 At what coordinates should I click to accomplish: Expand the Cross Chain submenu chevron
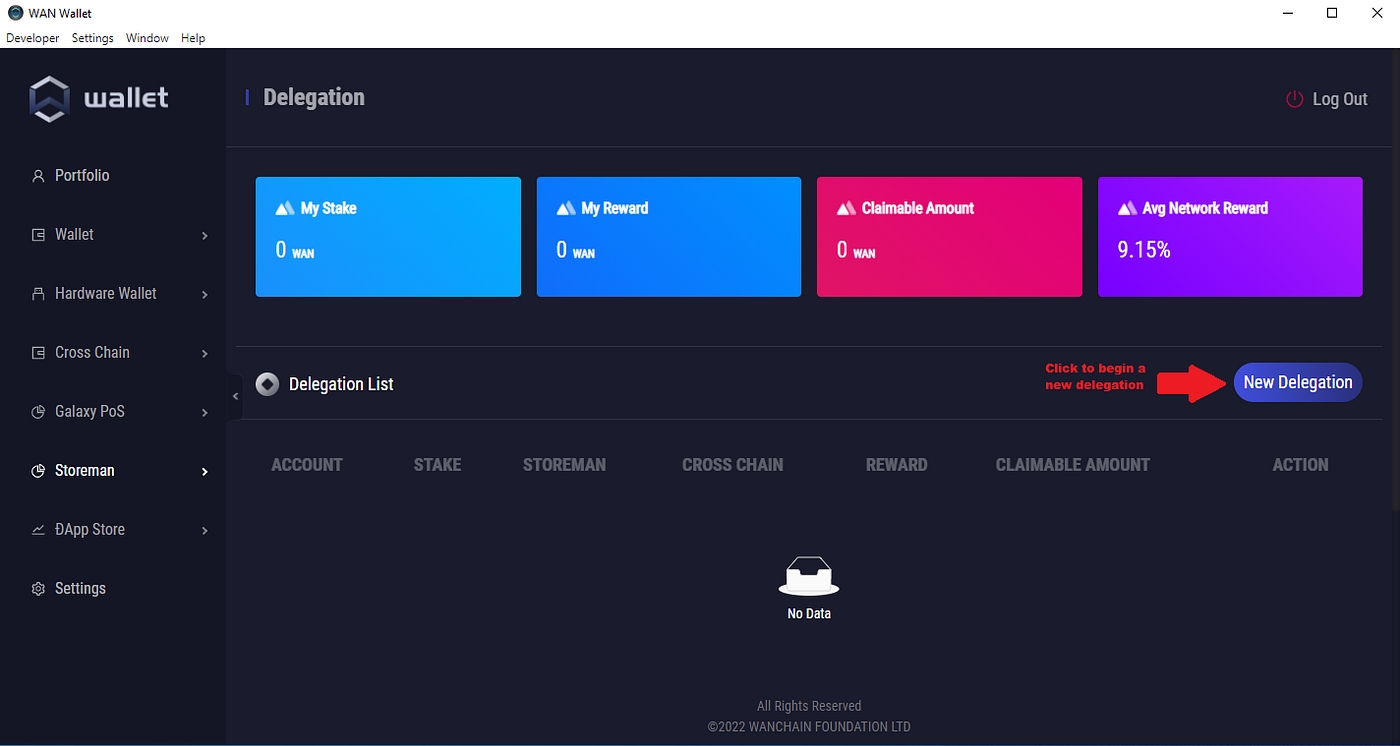204,354
